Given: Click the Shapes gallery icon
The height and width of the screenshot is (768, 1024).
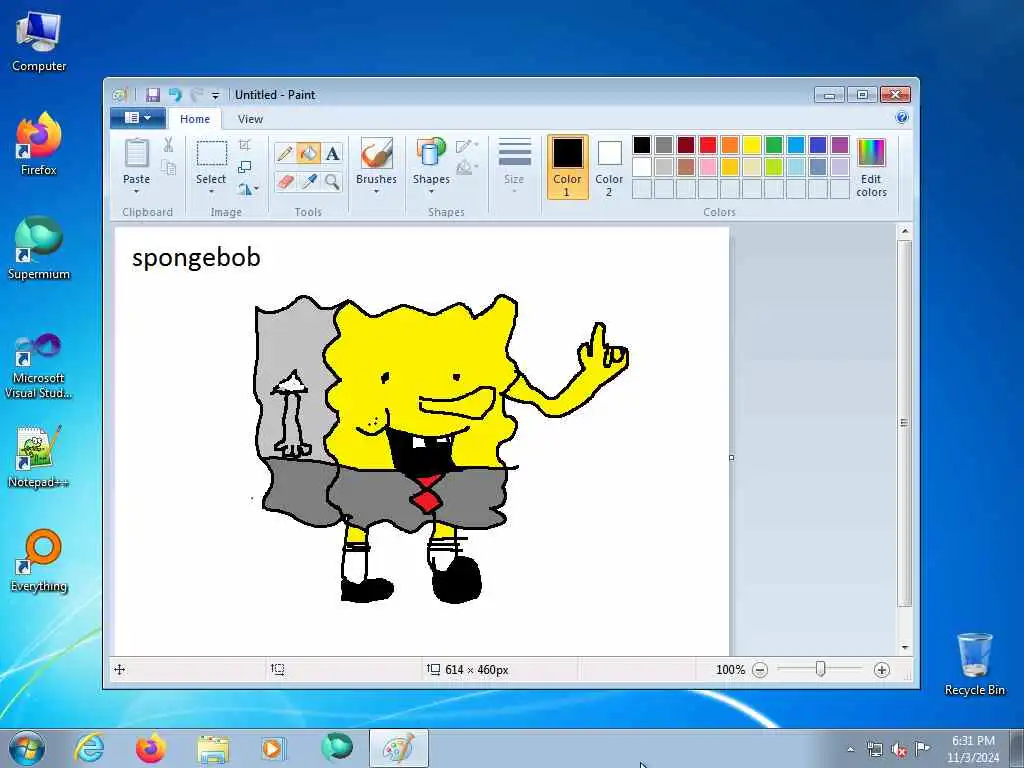Looking at the screenshot, I should (x=430, y=154).
